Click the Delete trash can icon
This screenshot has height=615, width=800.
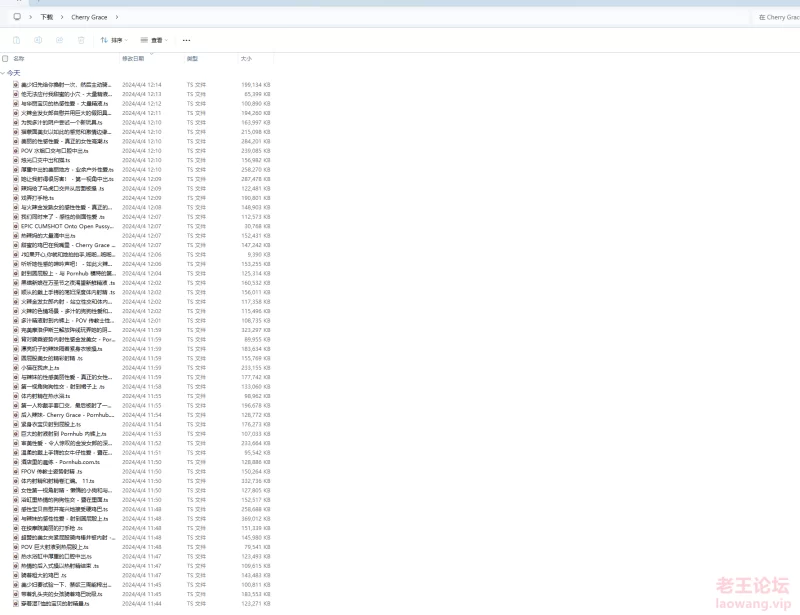click(81, 40)
